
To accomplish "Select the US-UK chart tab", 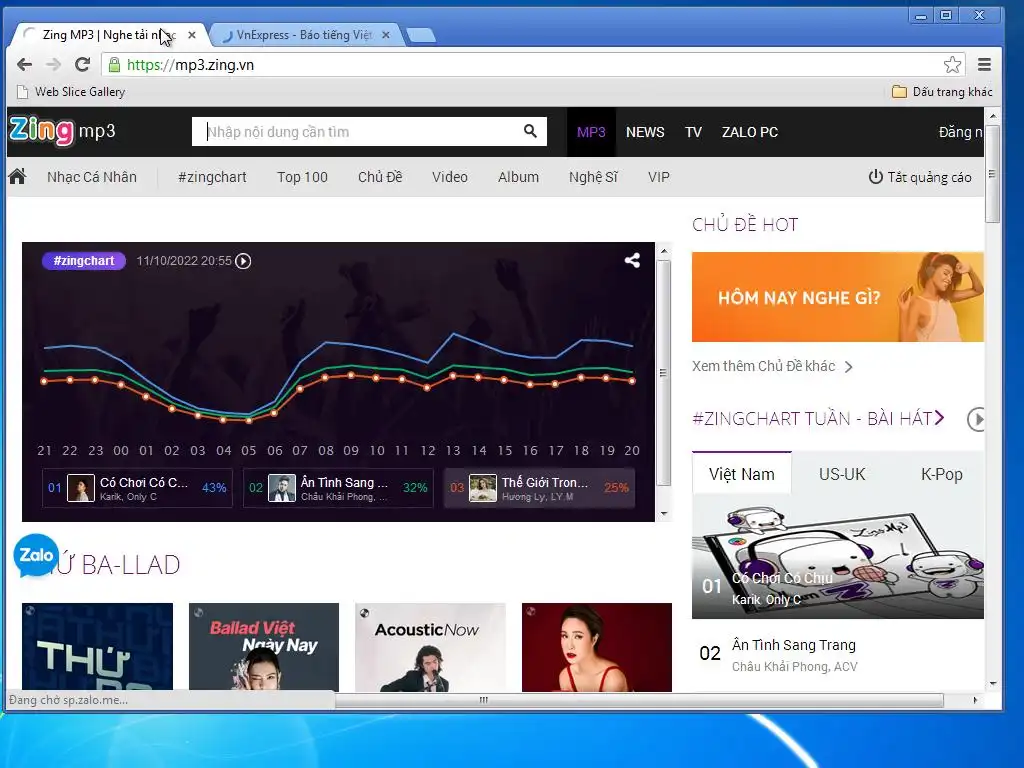I will click(x=842, y=474).
